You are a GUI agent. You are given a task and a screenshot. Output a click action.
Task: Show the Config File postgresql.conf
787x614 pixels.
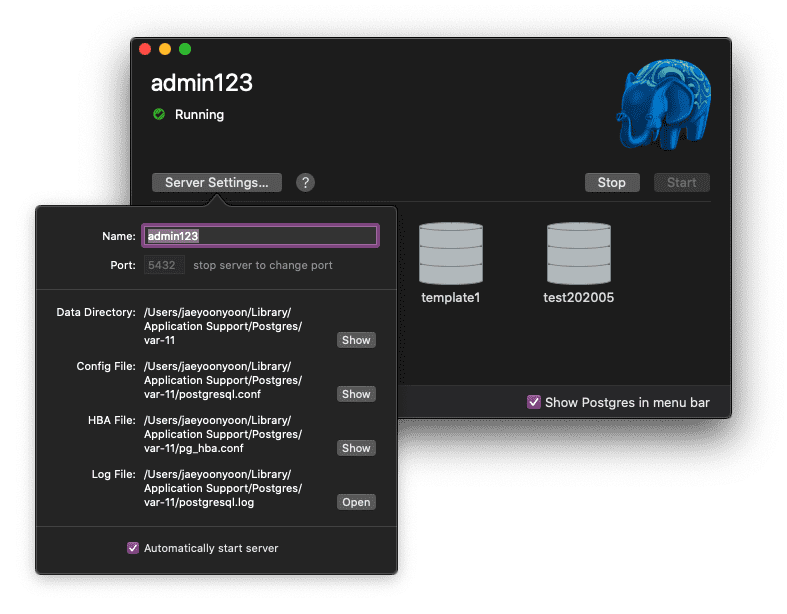point(356,394)
